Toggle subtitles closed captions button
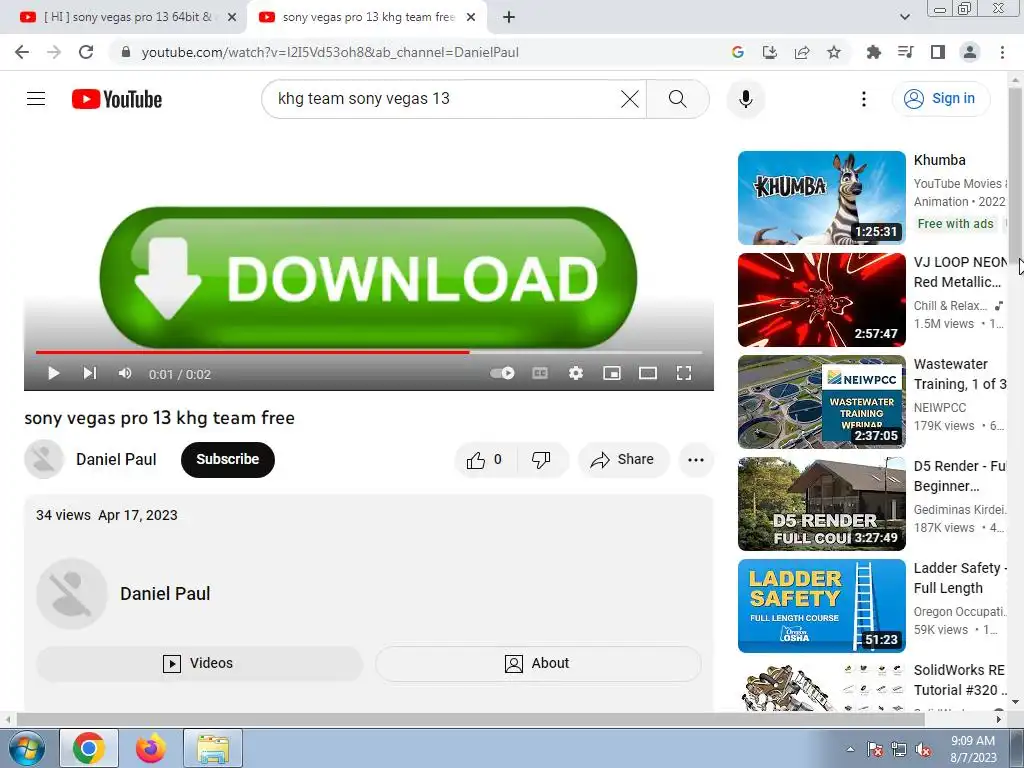 click(x=539, y=373)
